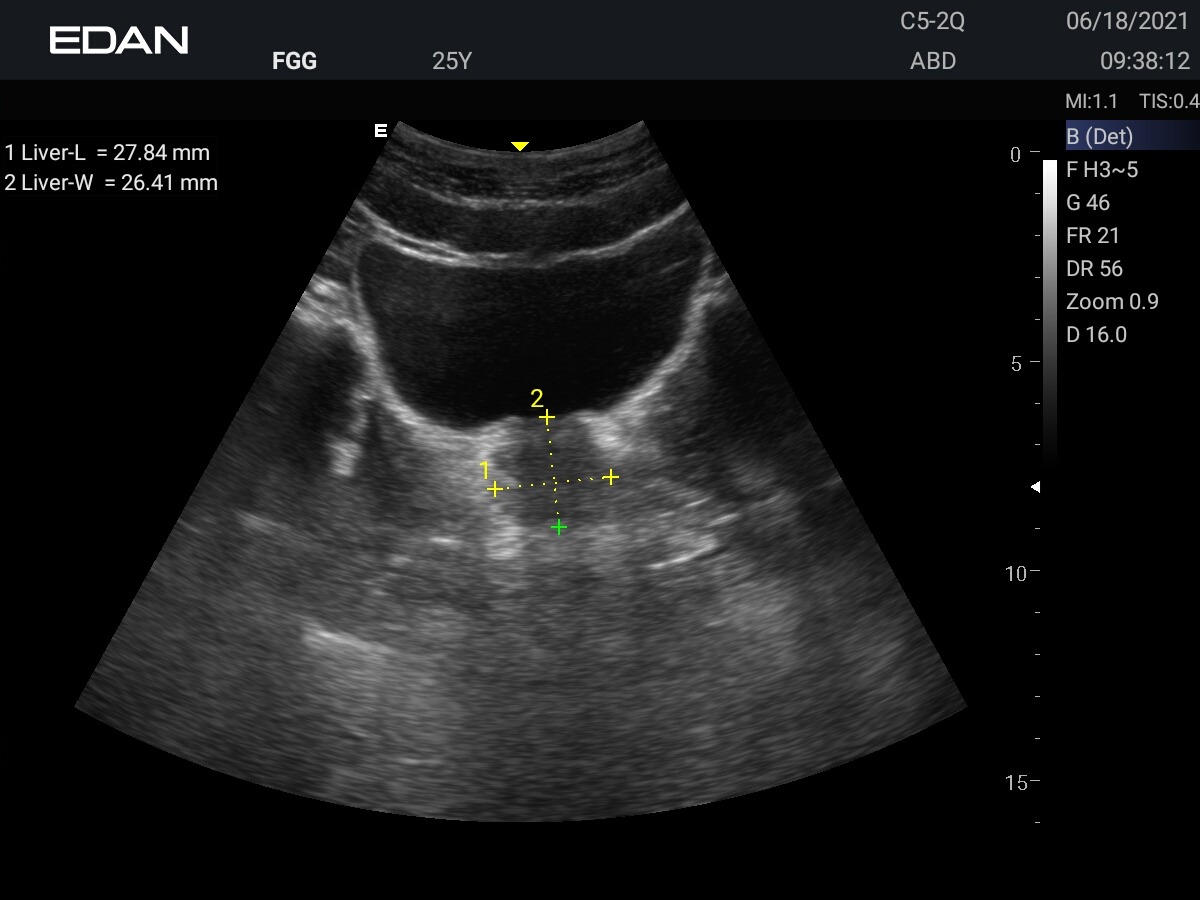The image size is (1200, 900).
Task: Click the F H3~5 frequency parameter
Action: pyautogui.click(x=1102, y=170)
